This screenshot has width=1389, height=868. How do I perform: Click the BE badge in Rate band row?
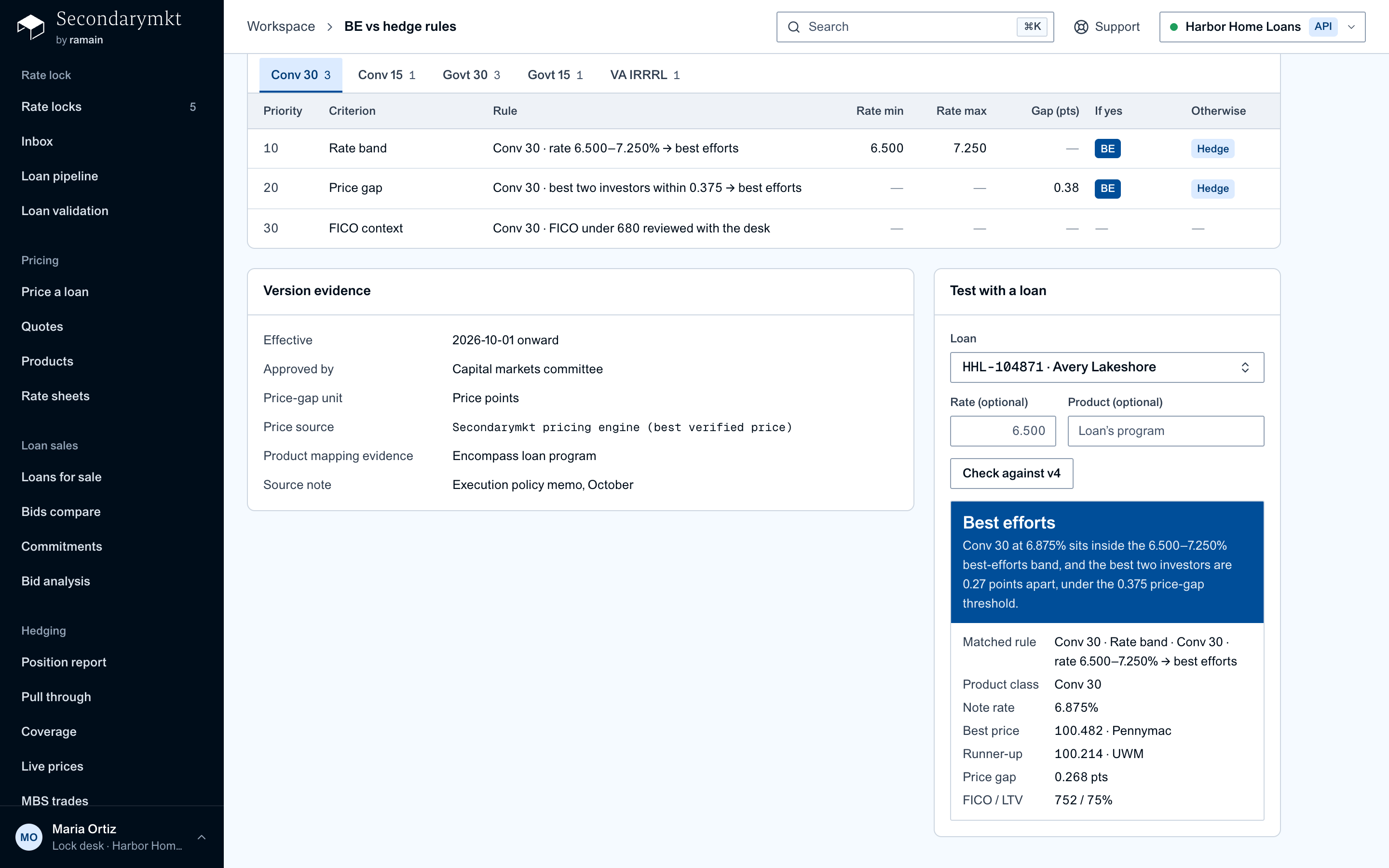pyautogui.click(x=1107, y=149)
